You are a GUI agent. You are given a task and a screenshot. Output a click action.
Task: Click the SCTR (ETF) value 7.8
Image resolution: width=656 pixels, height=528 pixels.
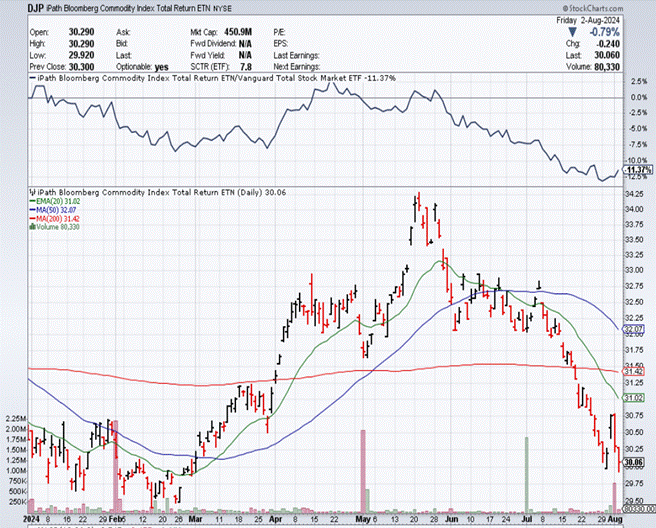[x=246, y=67]
